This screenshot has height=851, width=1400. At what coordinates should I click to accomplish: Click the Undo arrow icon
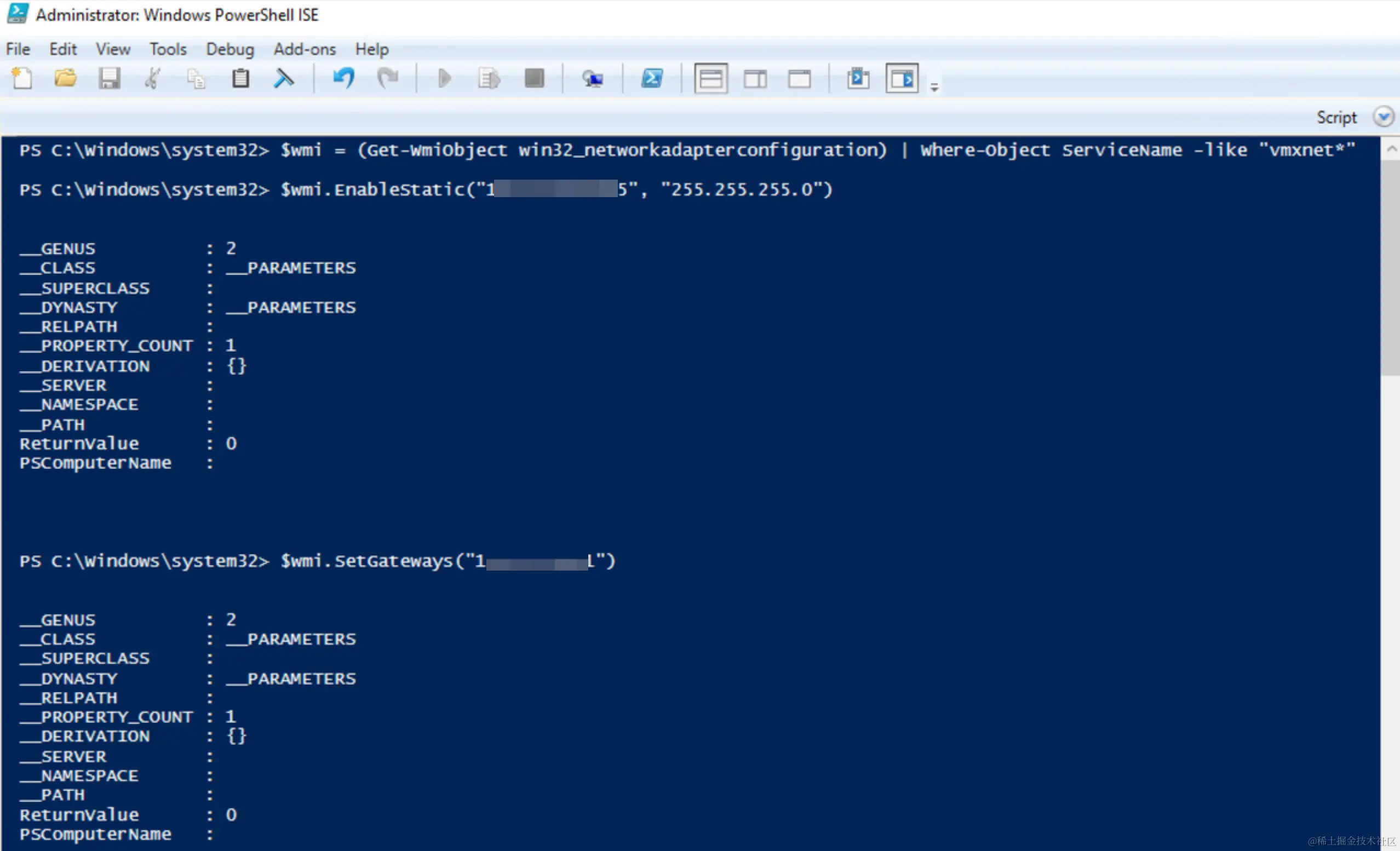pyautogui.click(x=344, y=78)
